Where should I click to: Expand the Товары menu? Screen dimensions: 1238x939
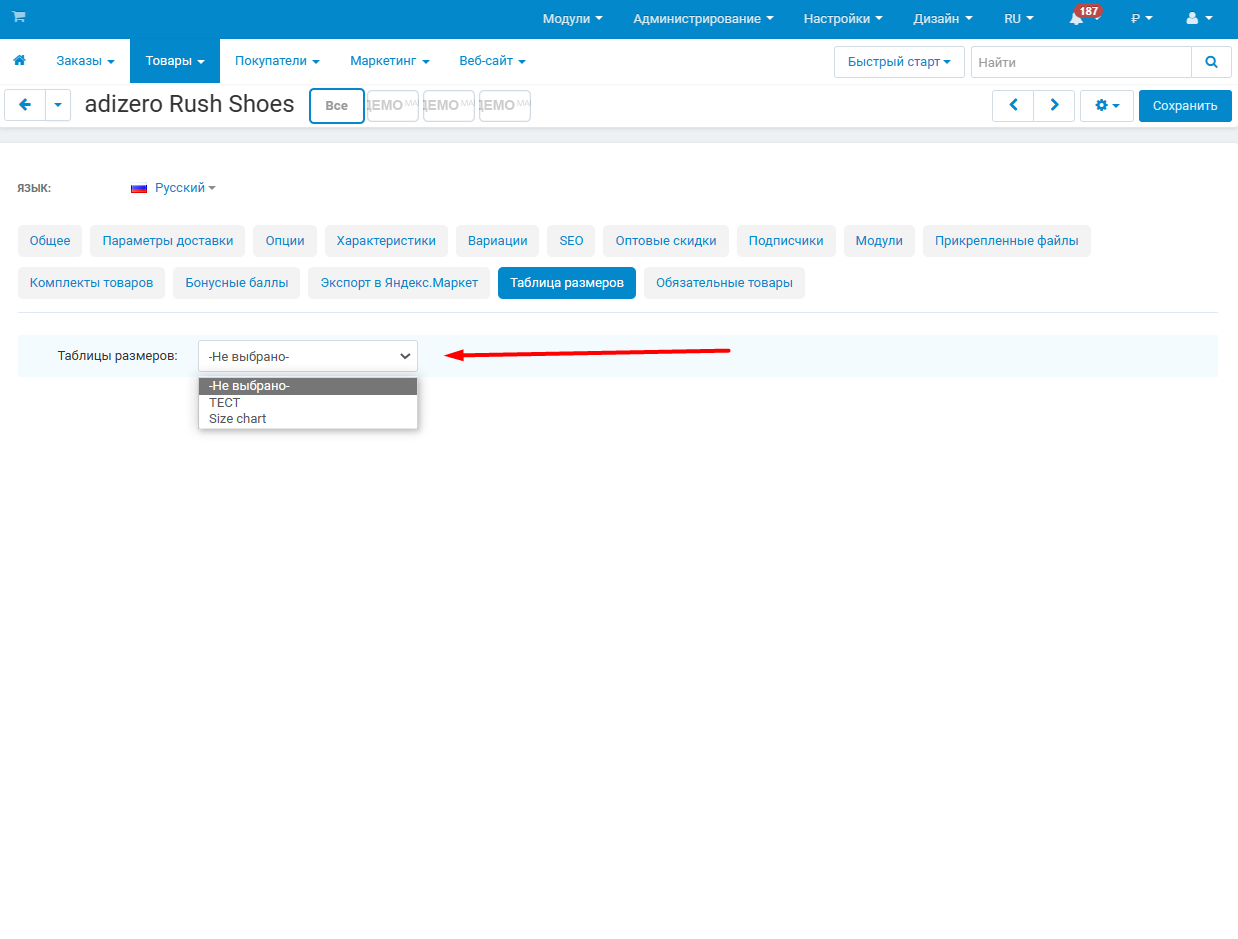tap(175, 61)
